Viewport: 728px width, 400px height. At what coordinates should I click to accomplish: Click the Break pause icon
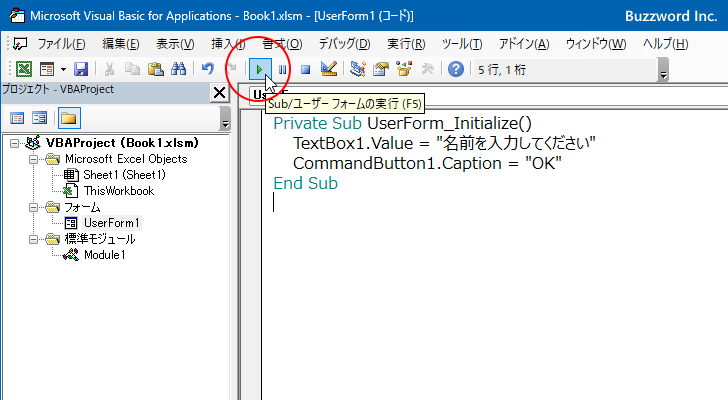click(x=282, y=70)
